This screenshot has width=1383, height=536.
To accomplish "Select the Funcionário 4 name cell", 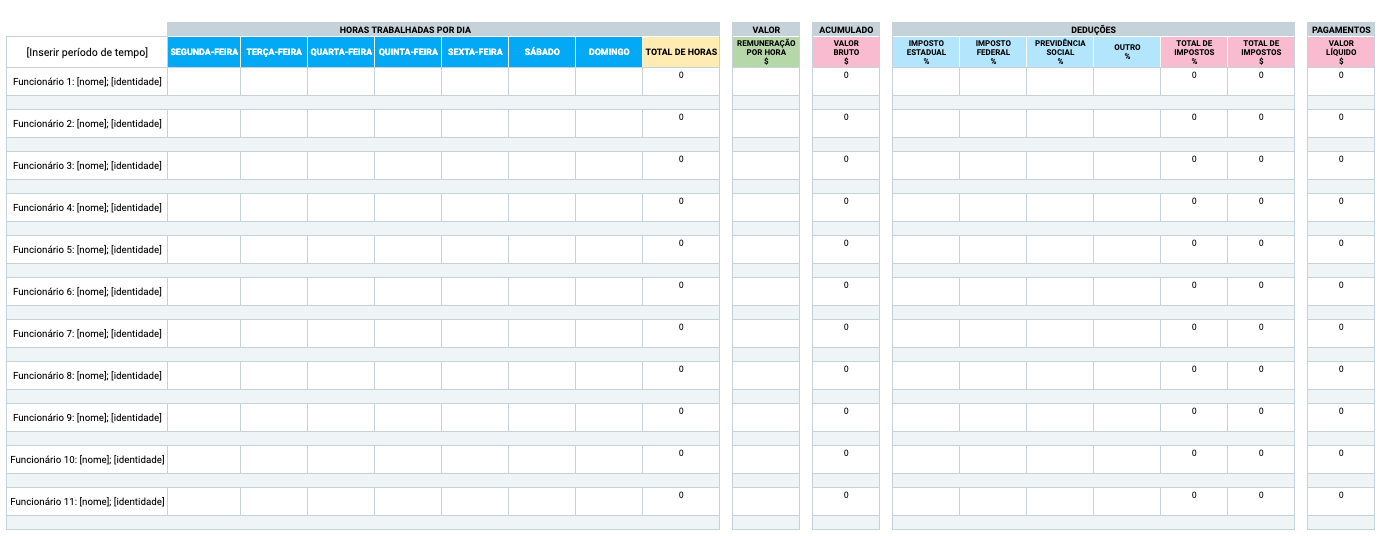I will coord(87,208).
